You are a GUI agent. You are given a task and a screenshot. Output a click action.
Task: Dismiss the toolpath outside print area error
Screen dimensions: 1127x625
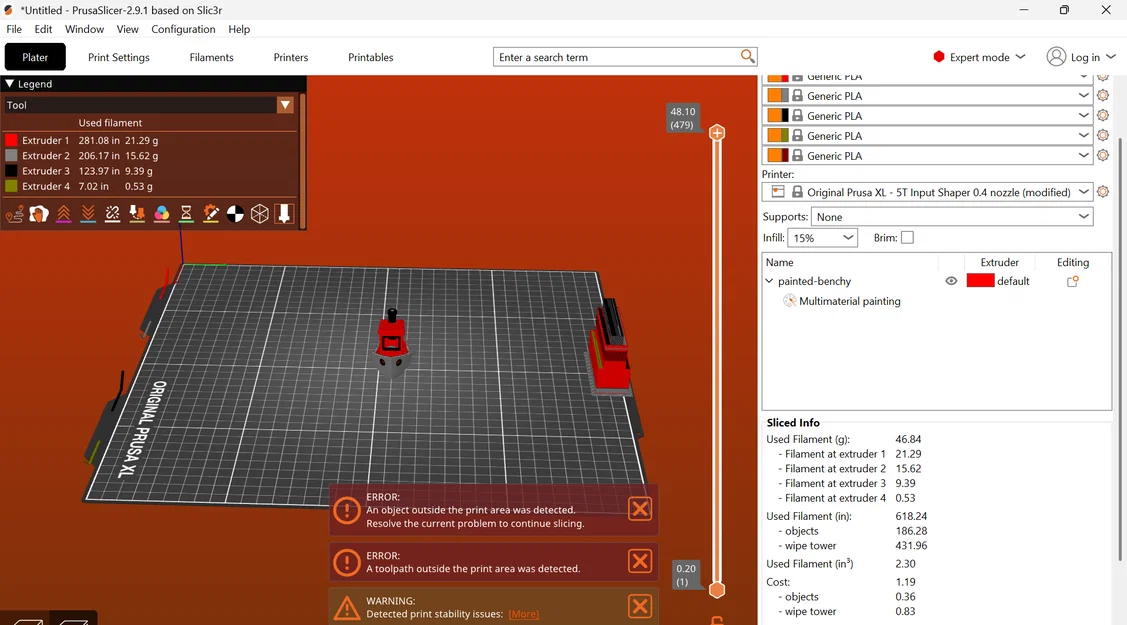[640, 561]
